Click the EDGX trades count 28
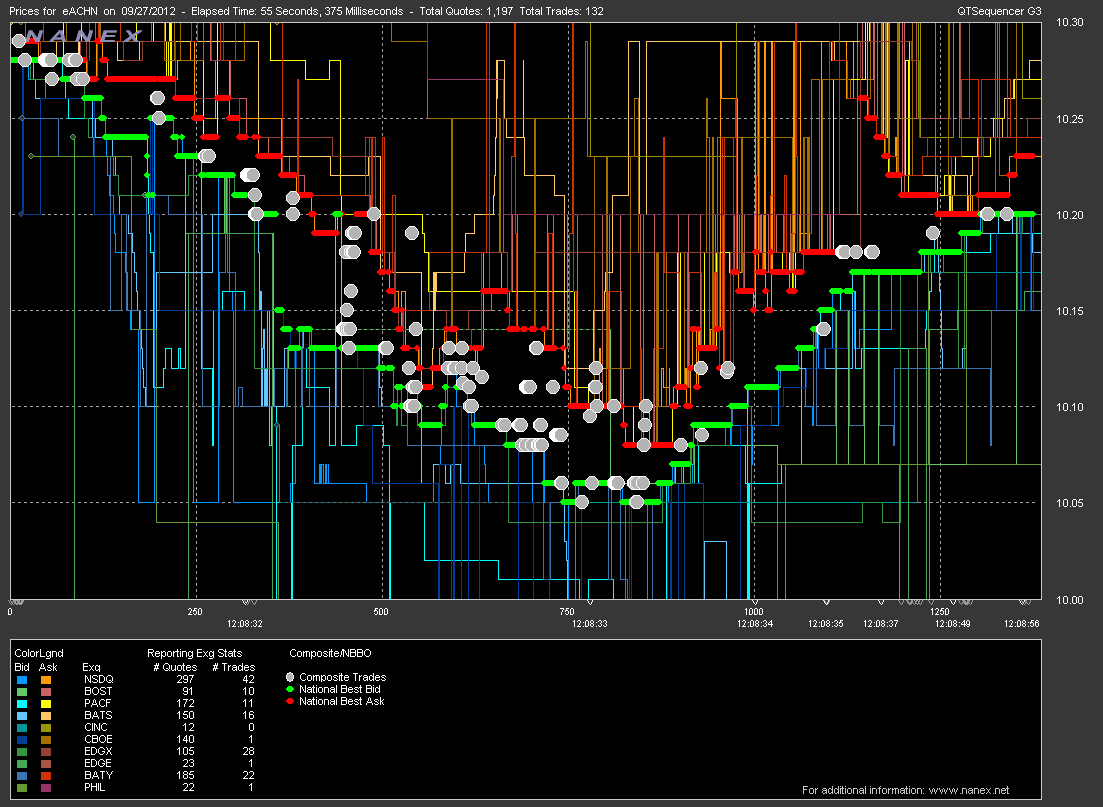Viewport: 1103px width, 807px height. pyautogui.click(x=248, y=751)
